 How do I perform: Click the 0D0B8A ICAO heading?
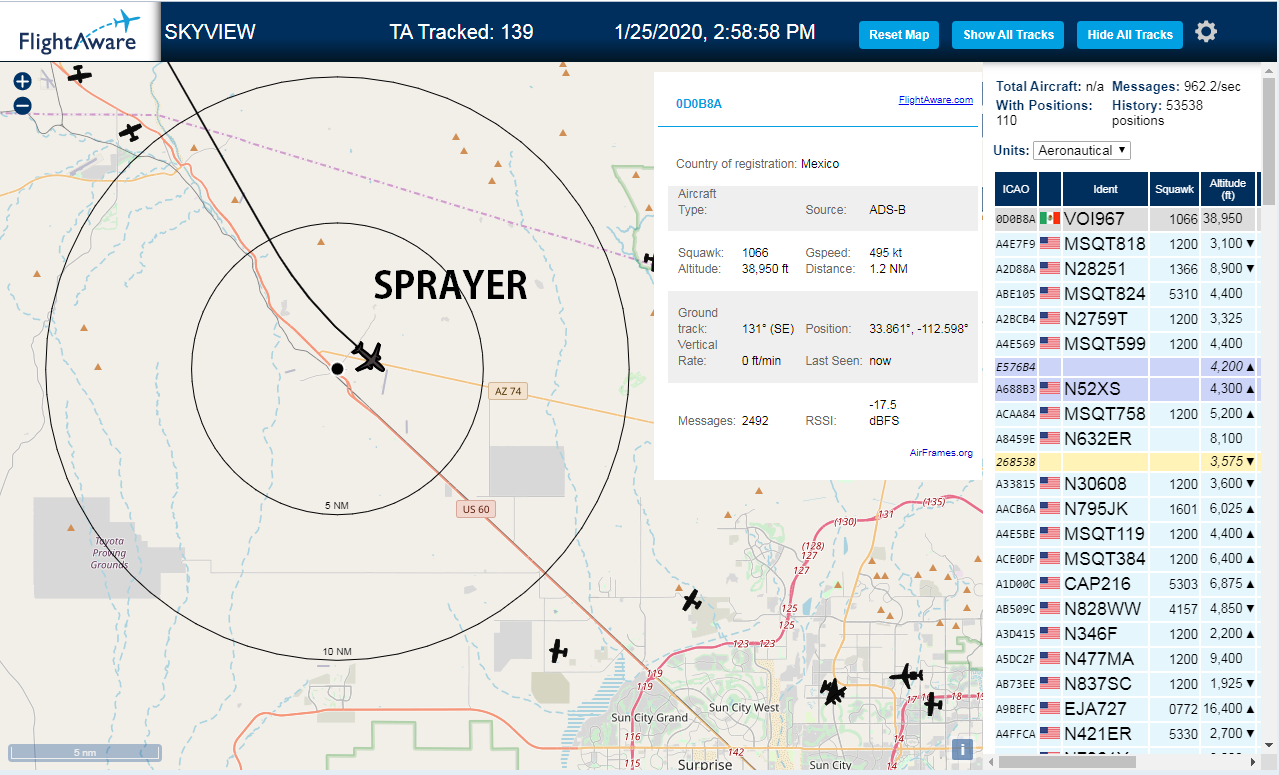click(699, 103)
